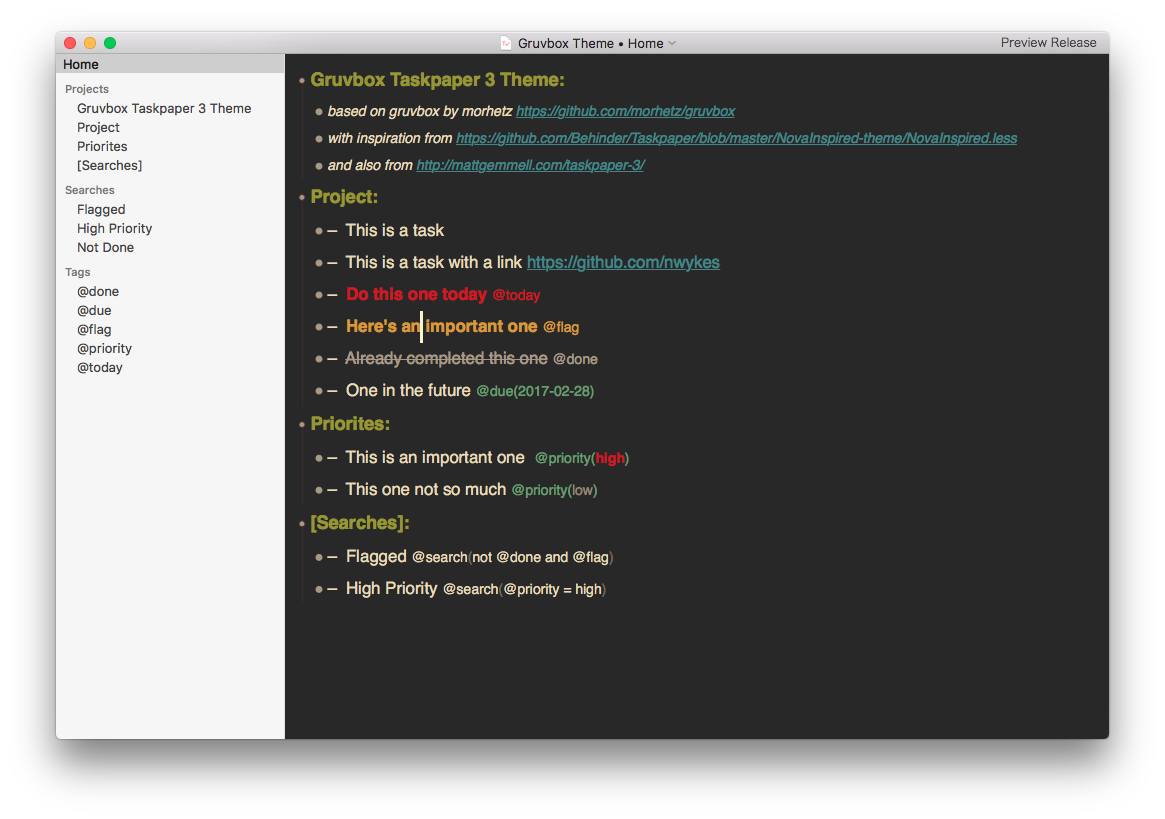Click the 'Already completed this one' strikethrough text
The width and height of the screenshot is (1165, 819).
coord(447,358)
